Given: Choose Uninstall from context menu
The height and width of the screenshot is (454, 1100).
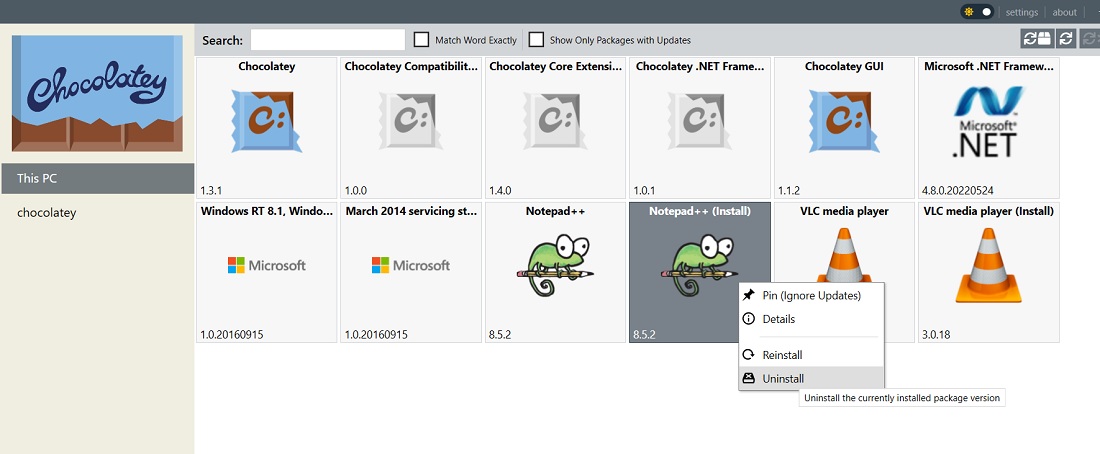Looking at the screenshot, I should (812, 378).
